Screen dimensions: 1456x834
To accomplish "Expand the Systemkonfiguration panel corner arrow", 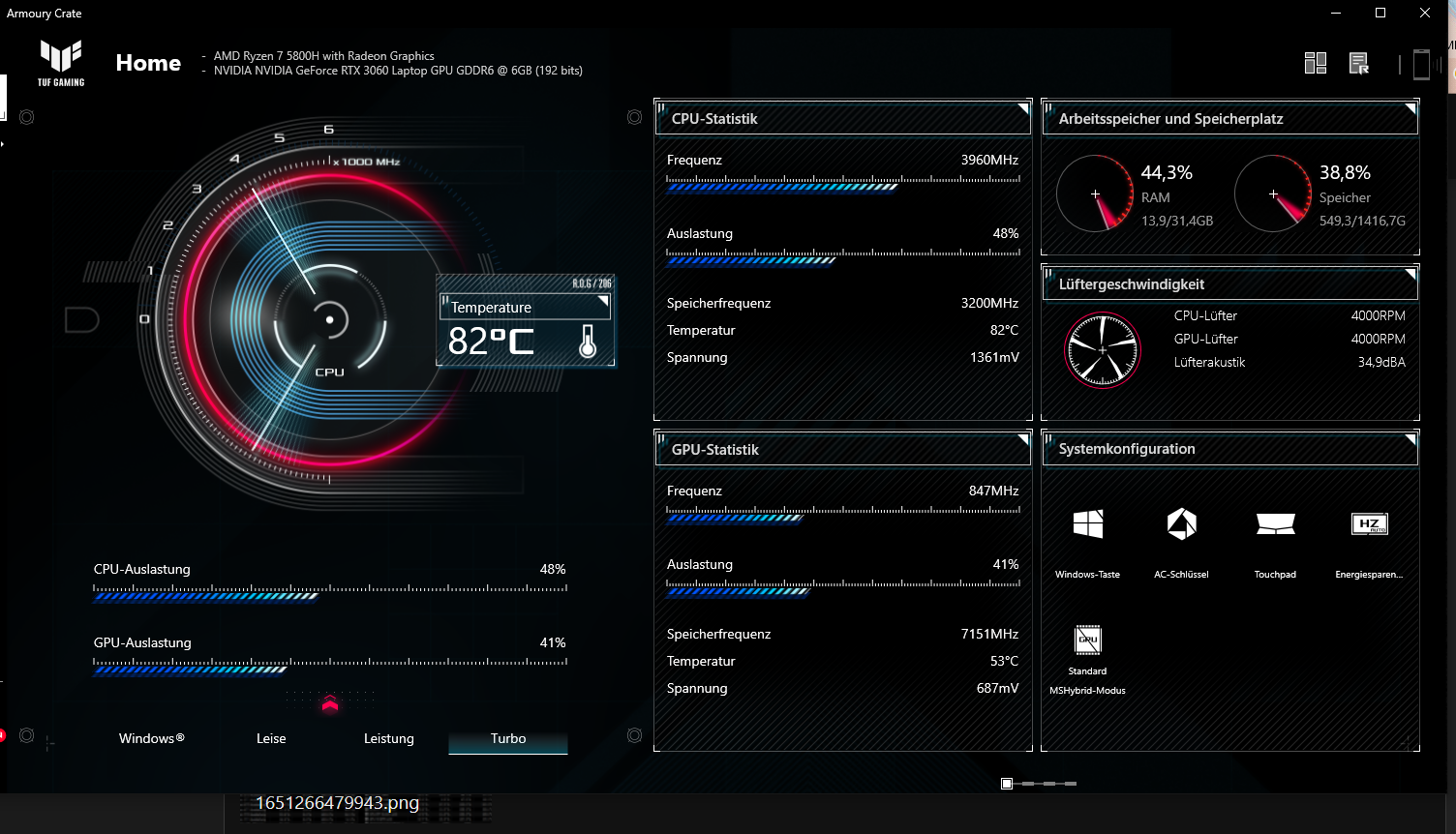I will [x=1410, y=440].
